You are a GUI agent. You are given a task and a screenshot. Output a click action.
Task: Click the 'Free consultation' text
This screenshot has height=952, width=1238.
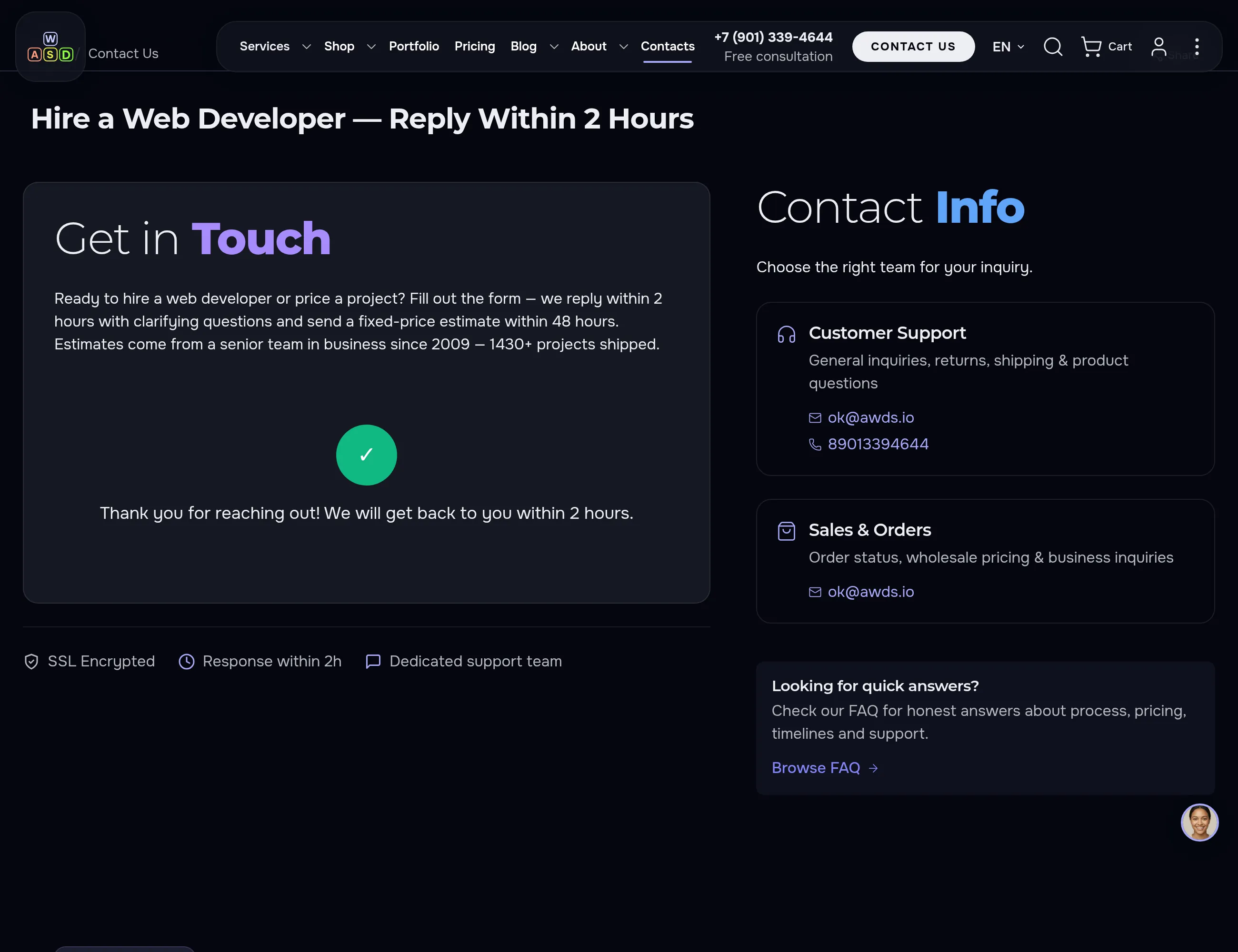point(779,57)
